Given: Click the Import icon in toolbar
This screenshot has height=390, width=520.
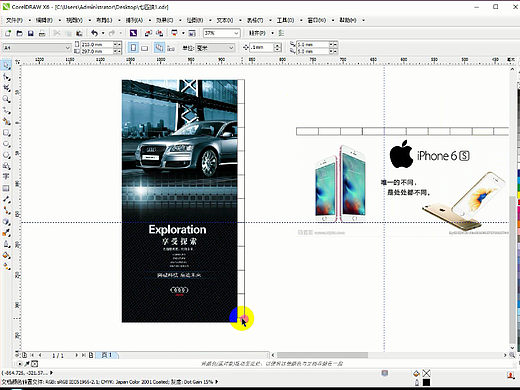Looking at the screenshot, I should 148,33.
